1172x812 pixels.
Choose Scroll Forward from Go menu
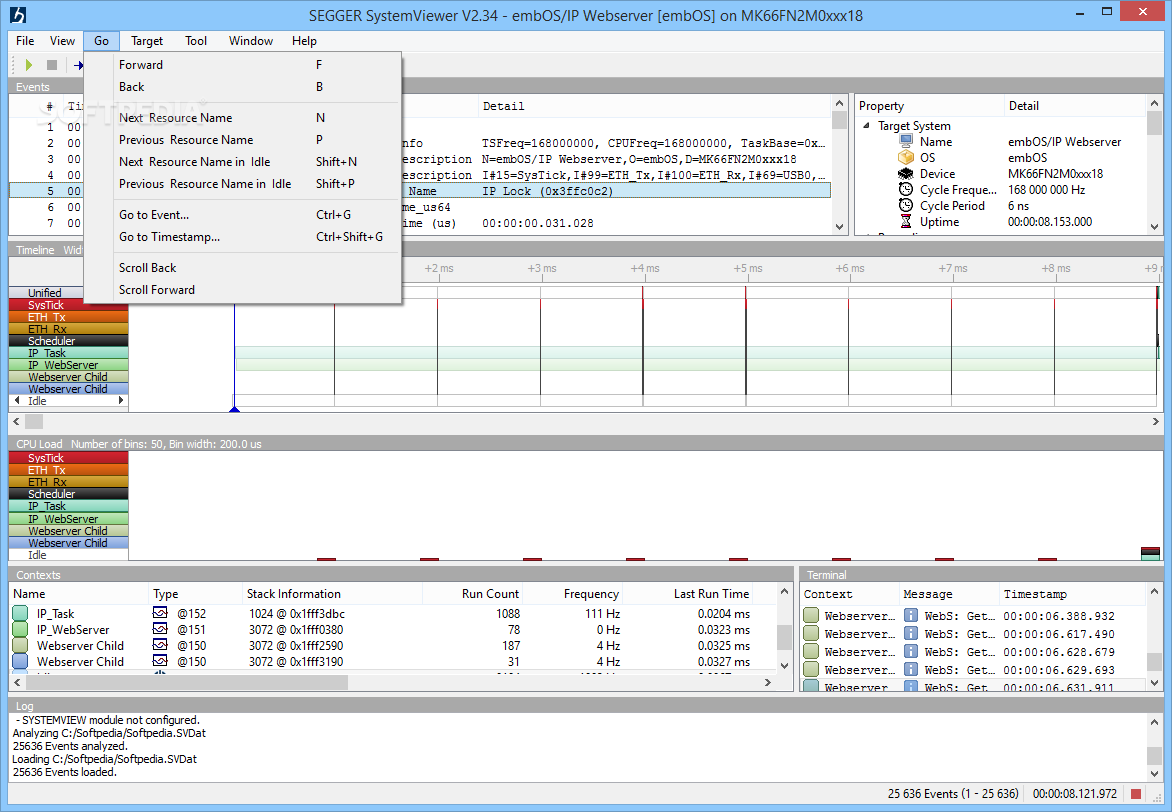tap(243, 290)
